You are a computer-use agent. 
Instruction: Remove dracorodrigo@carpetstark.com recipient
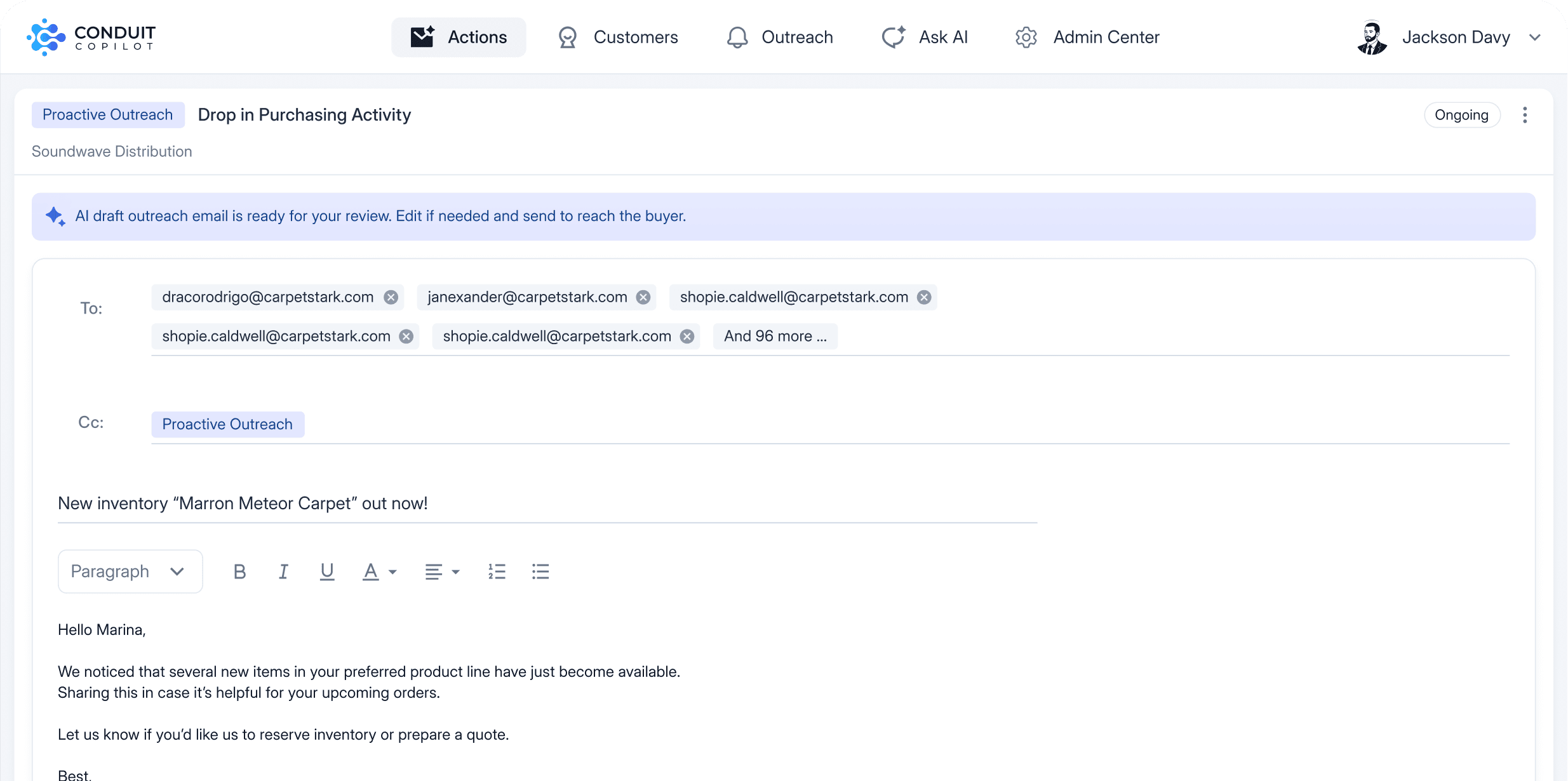coord(391,297)
